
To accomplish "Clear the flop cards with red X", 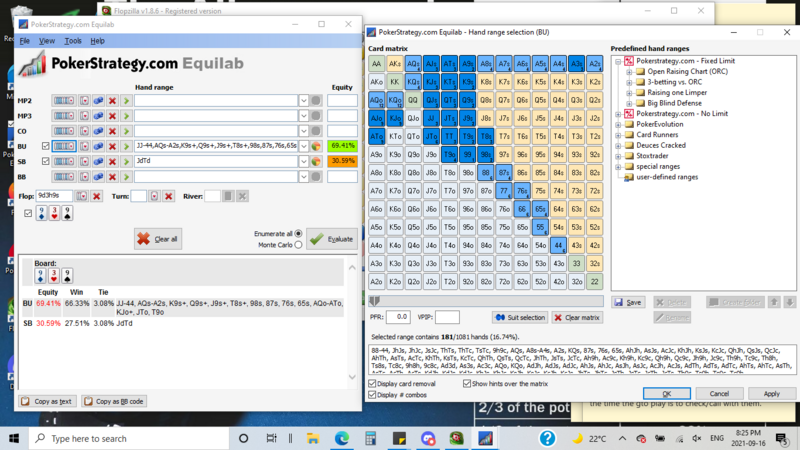I will coord(96,196).
